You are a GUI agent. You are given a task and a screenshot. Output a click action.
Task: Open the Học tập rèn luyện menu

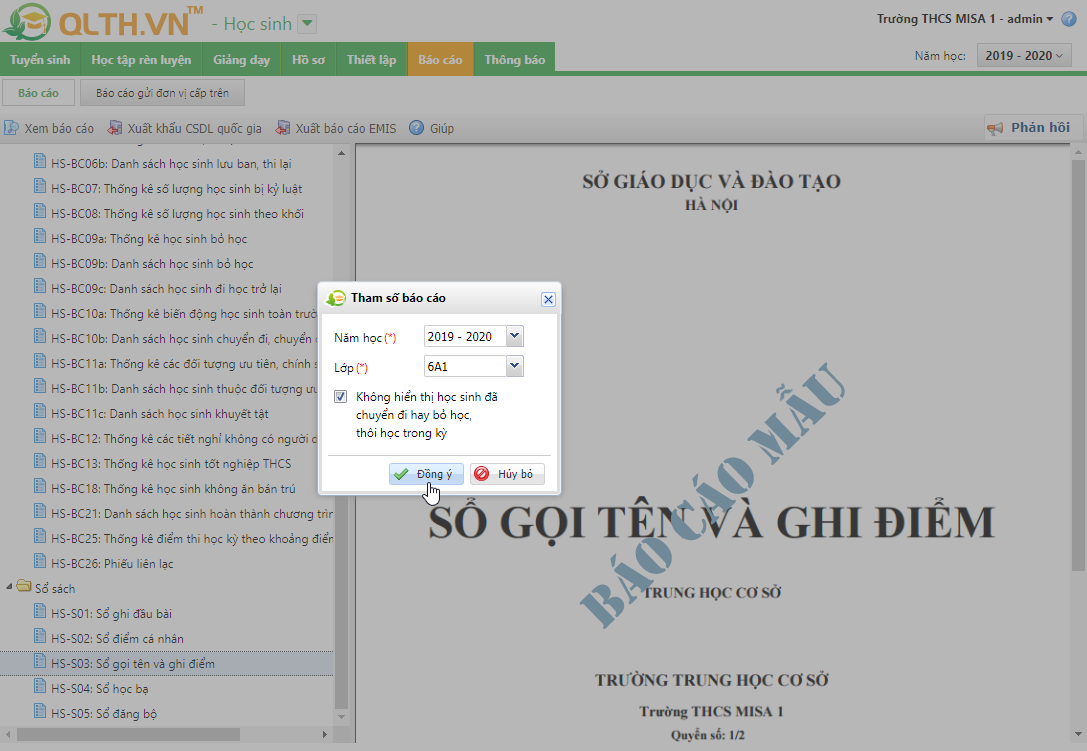141,60
